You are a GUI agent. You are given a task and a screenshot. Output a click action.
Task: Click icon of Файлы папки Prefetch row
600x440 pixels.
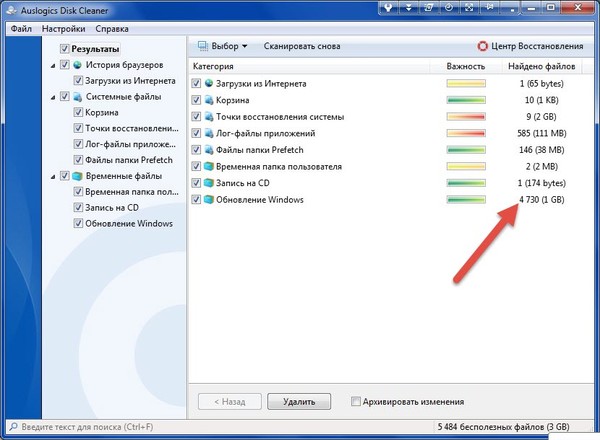(209, 150)
